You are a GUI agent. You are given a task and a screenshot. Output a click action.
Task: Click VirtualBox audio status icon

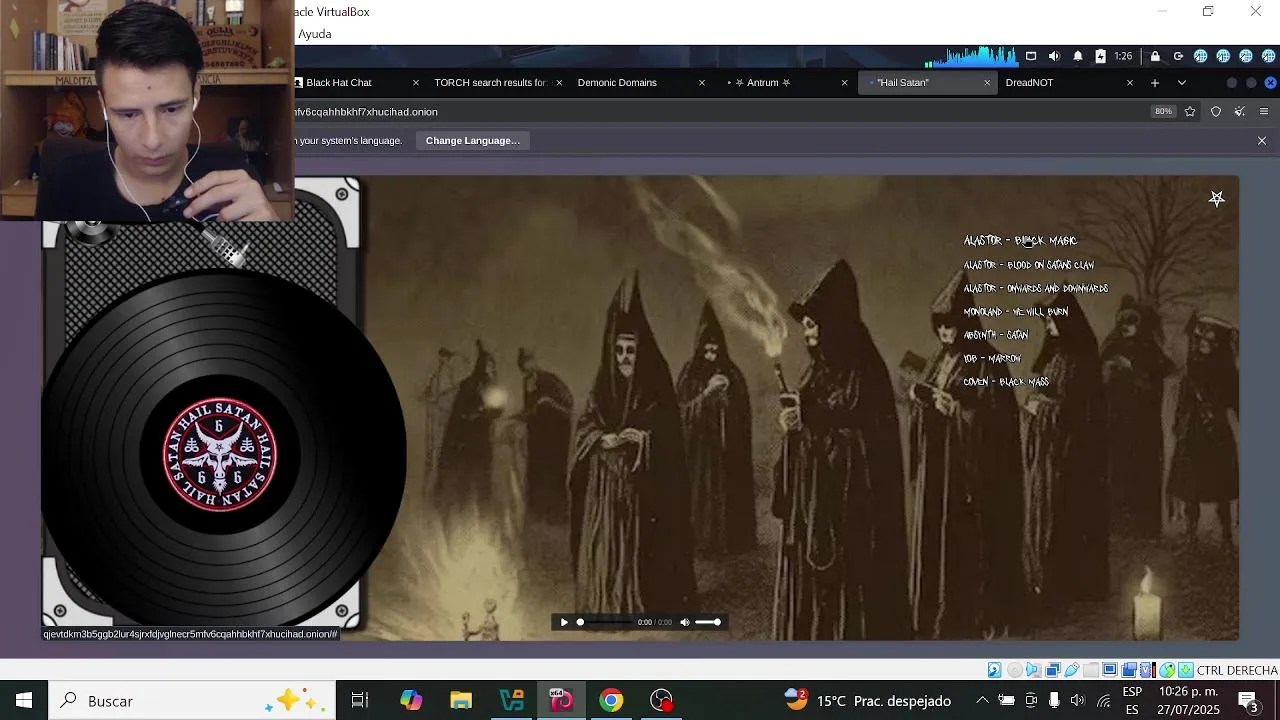click(1033, 670)
